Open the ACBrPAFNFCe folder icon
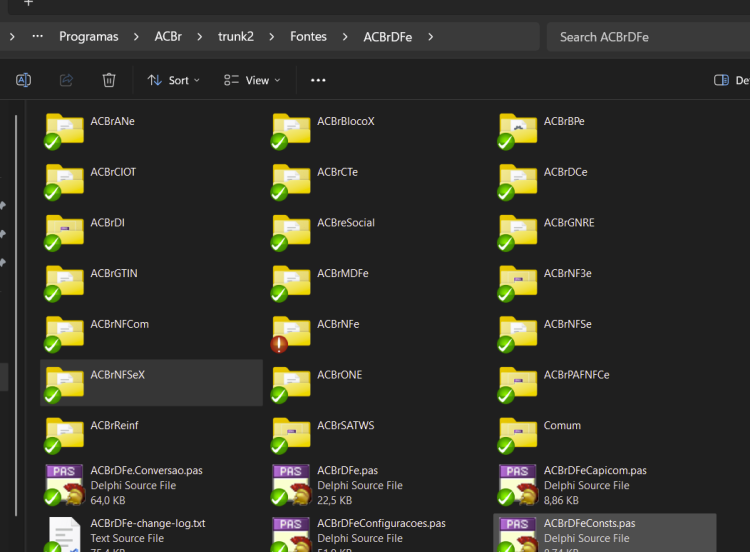Screen dimensions: 750x552 pos(517,384)
